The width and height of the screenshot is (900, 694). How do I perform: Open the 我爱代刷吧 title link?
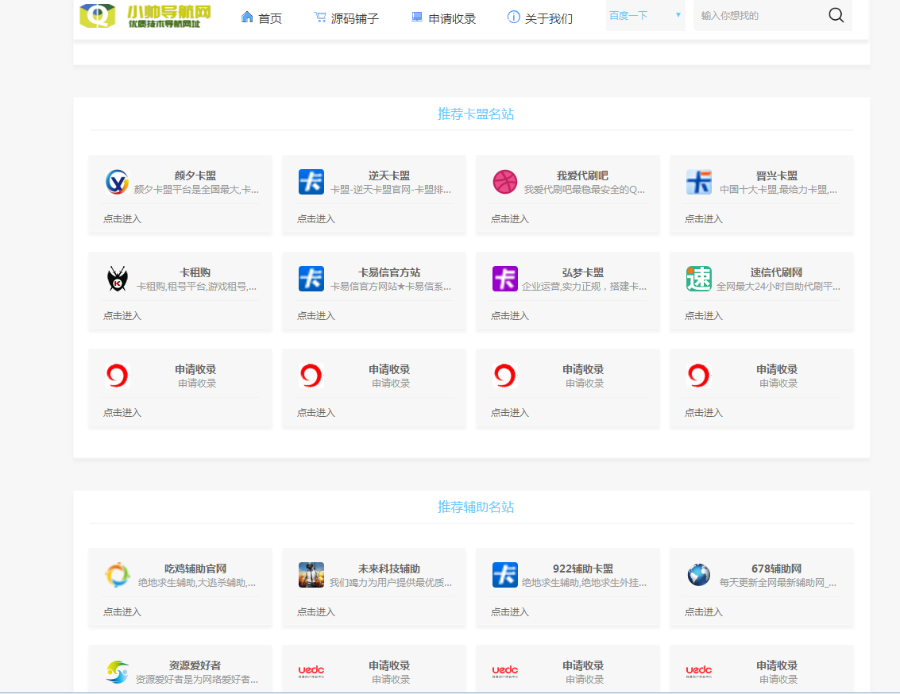[x=583, y=176]
